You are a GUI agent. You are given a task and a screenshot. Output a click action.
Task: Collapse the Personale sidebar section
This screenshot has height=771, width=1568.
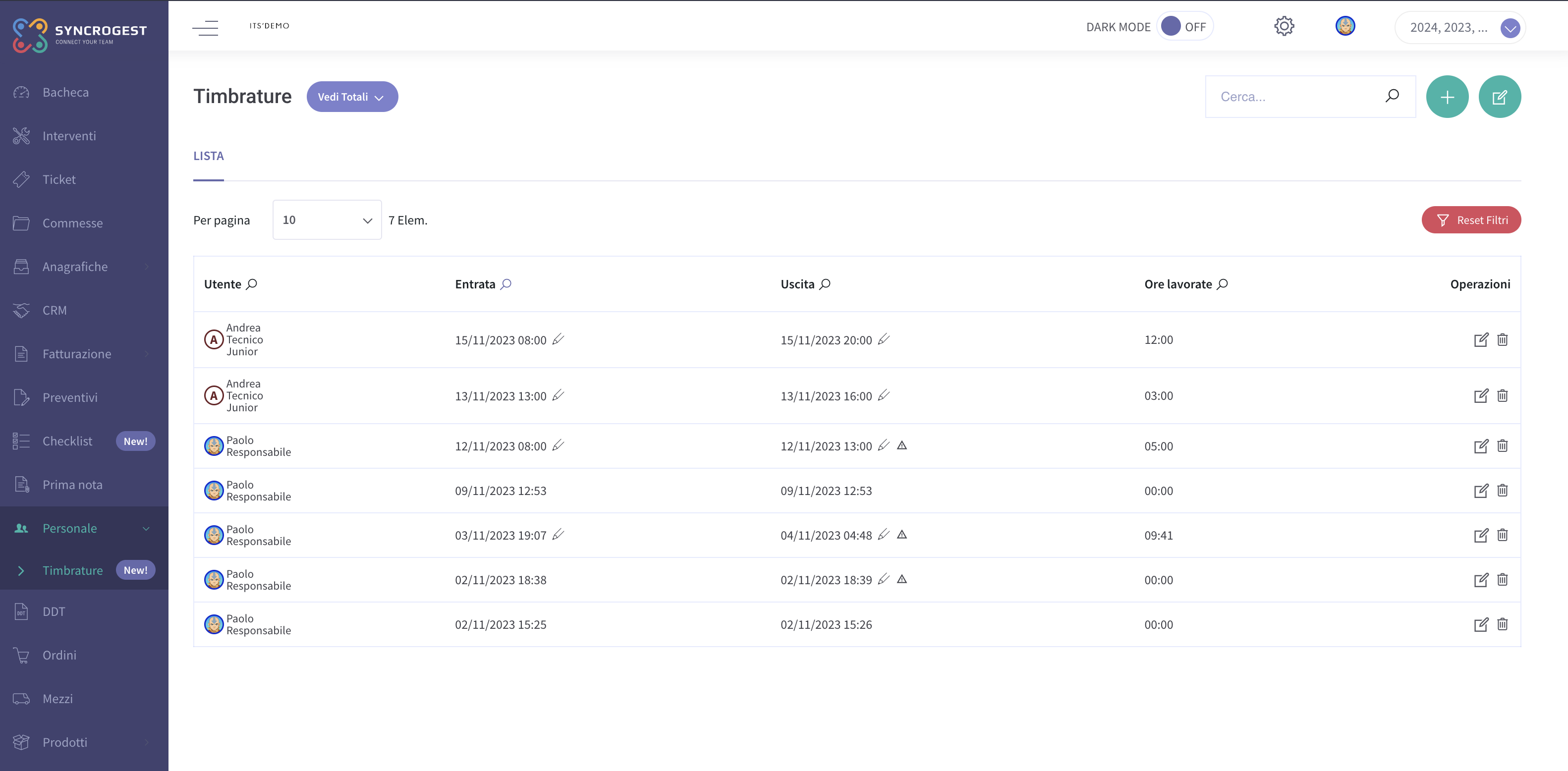click(x=84, y=528)
